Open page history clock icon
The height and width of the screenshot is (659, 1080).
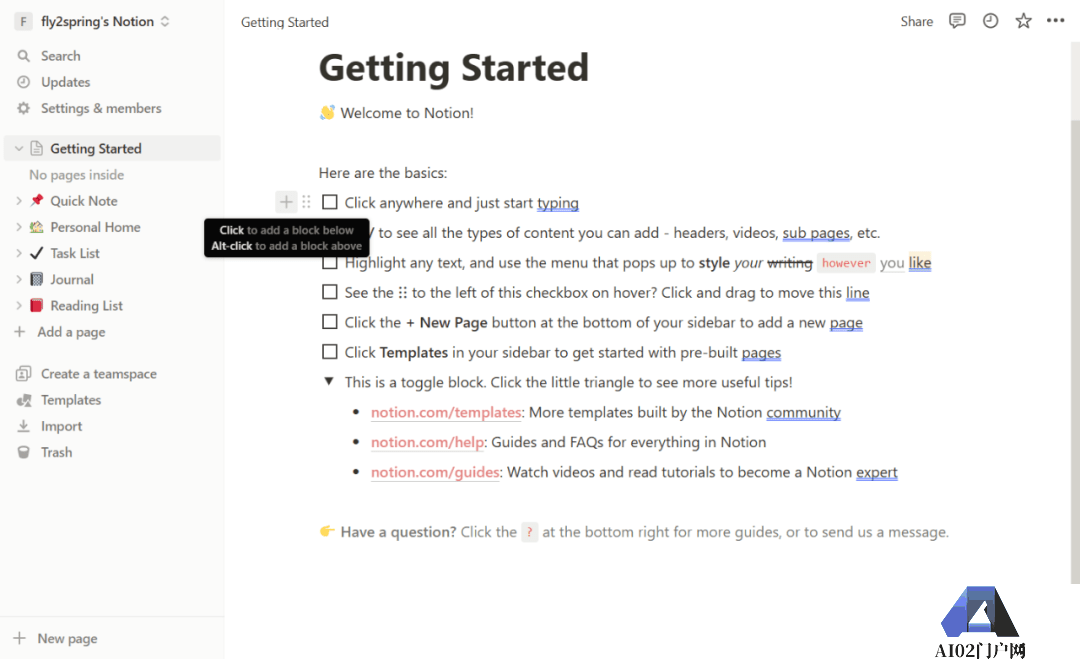click(990, 21)
